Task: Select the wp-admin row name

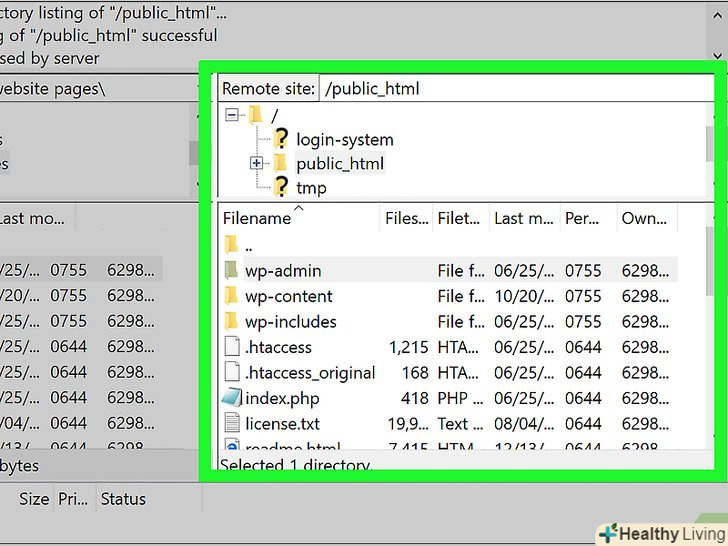Action: click(x=283, y=271)
